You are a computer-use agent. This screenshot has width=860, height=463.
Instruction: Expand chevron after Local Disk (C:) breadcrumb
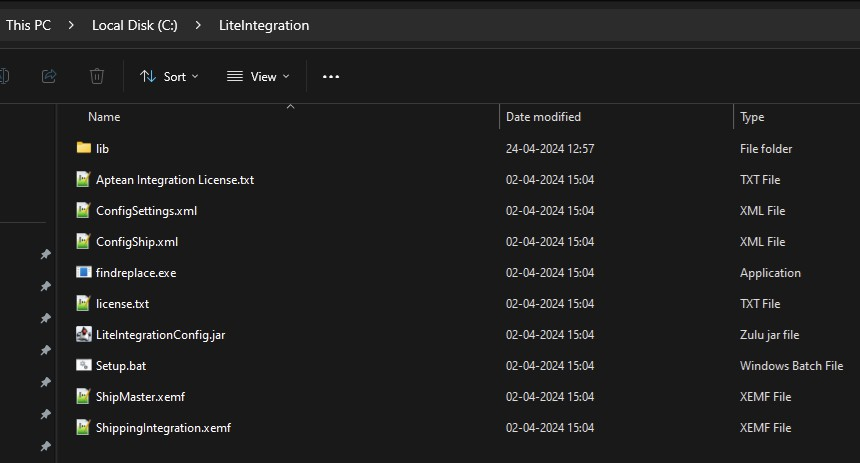click(x=198, y=25)
